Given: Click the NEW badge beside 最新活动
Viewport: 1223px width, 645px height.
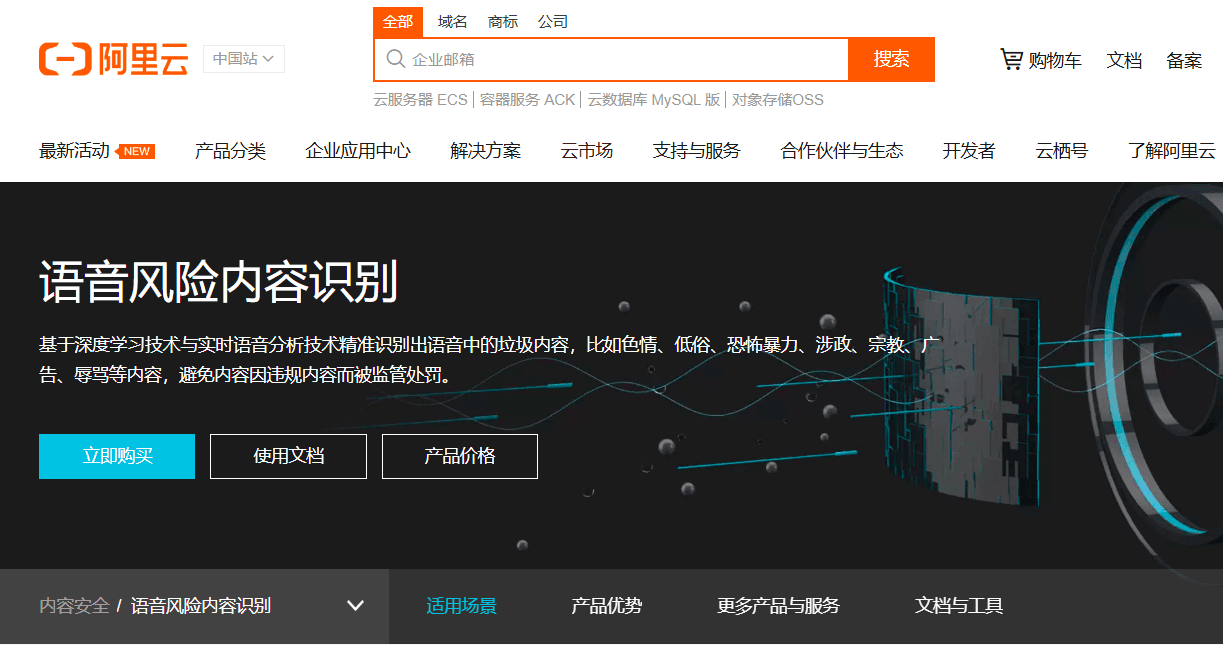Looking at the screenshot, I should click(136, 152).
